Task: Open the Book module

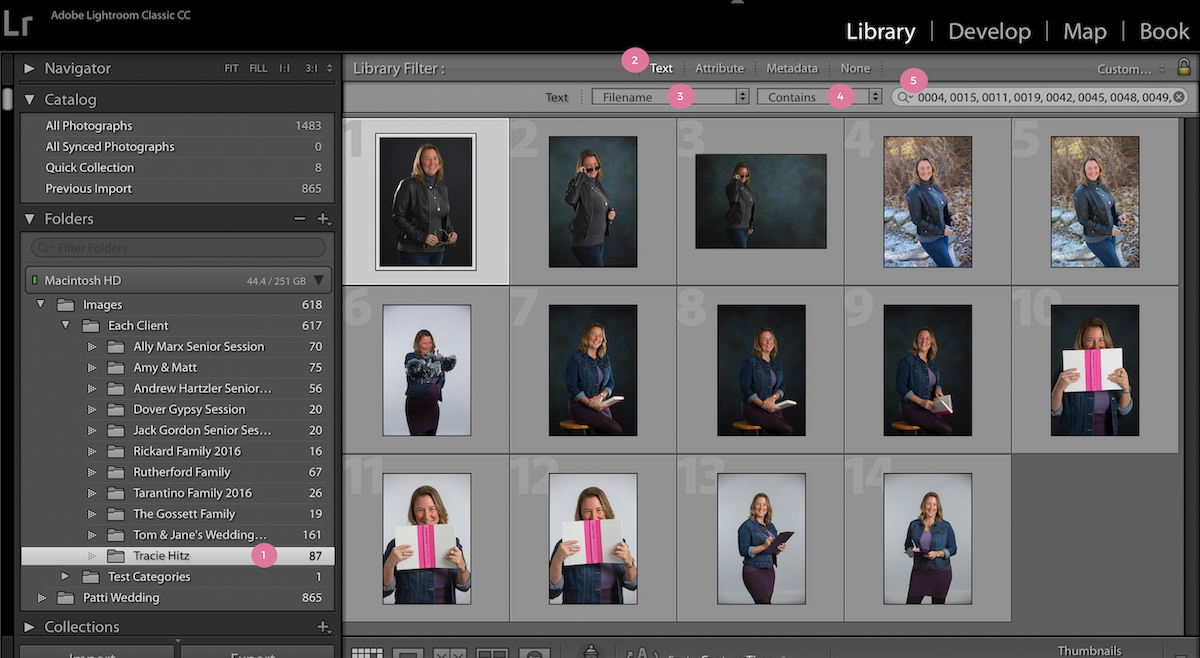Action: click(x=1165, y=31)
